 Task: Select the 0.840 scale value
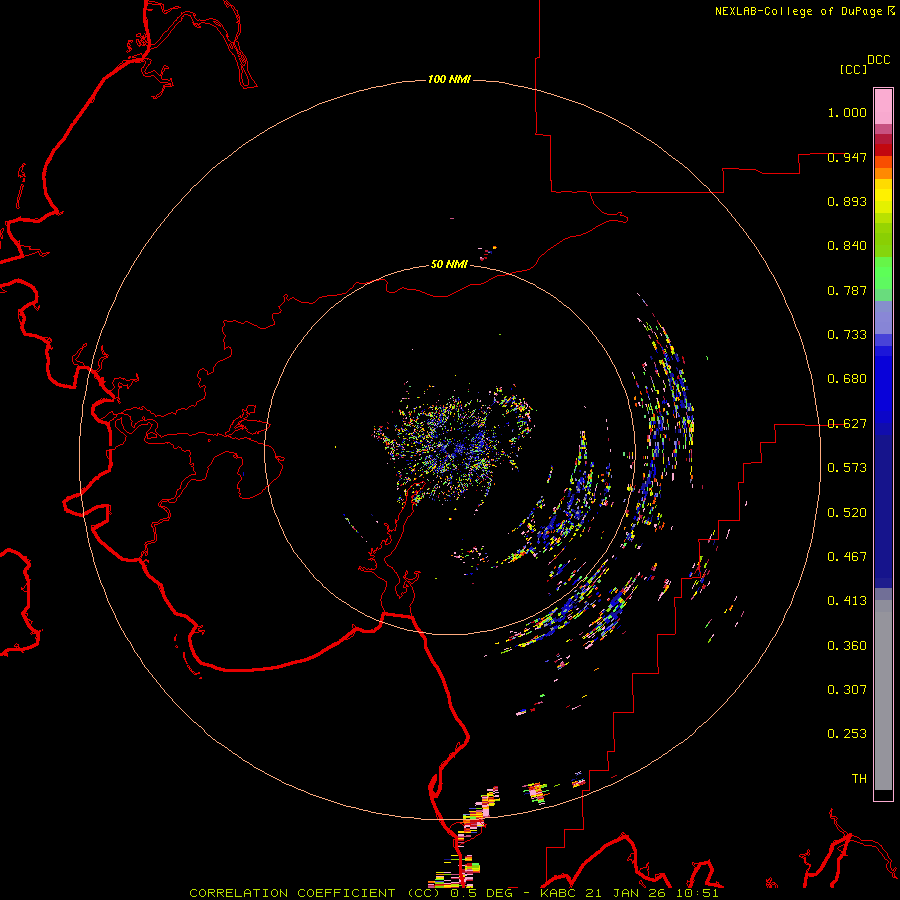tap(847, 246)
